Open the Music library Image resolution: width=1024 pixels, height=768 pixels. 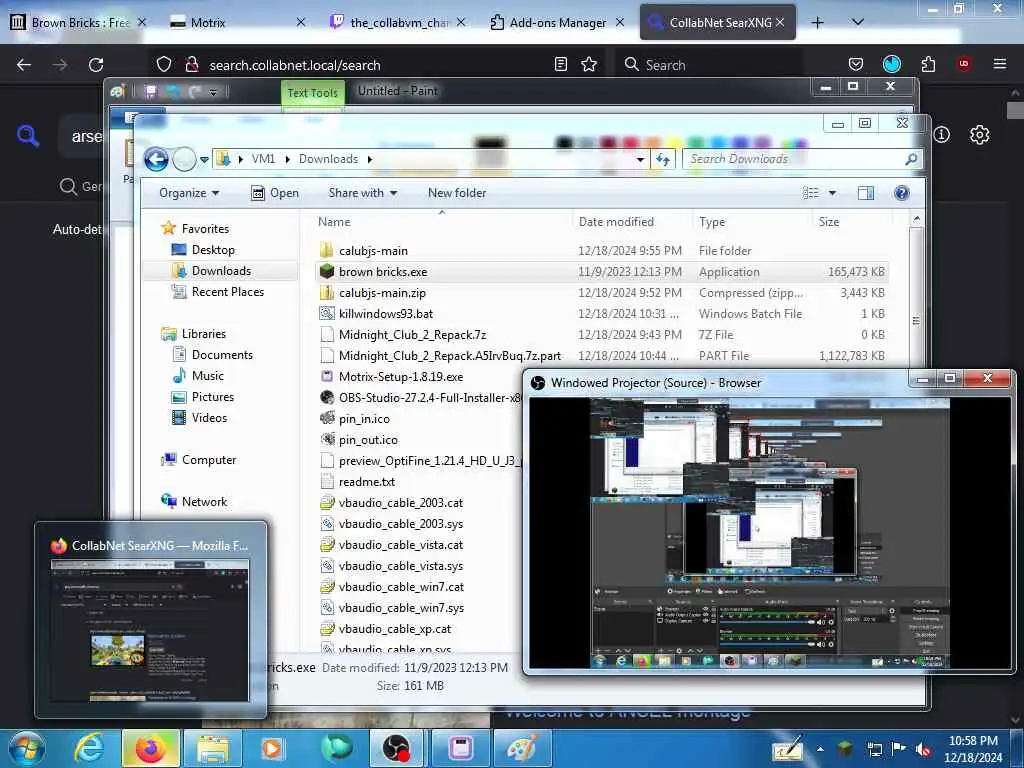click(199, 376)
